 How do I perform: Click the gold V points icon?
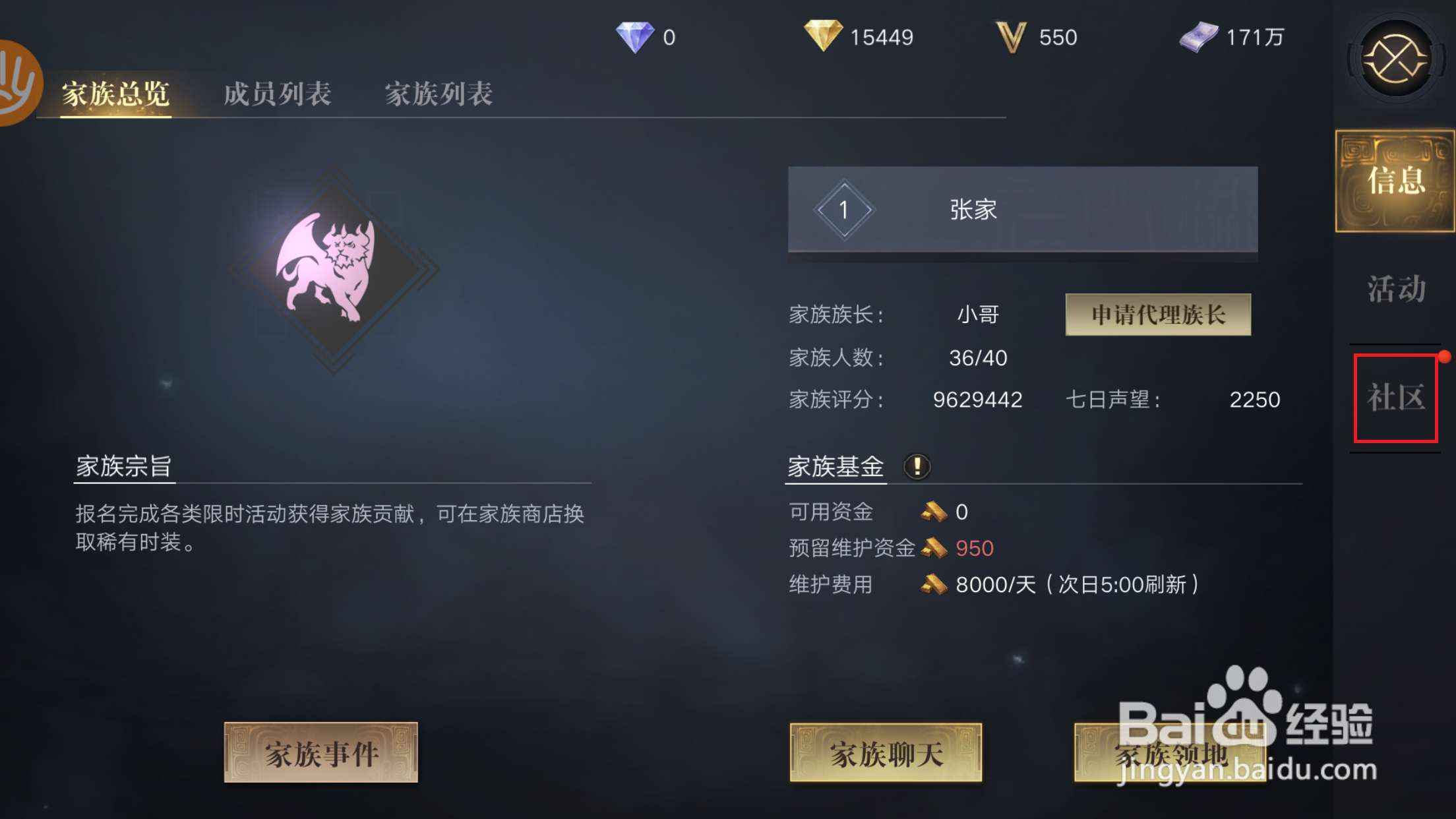pos(1011,37)
